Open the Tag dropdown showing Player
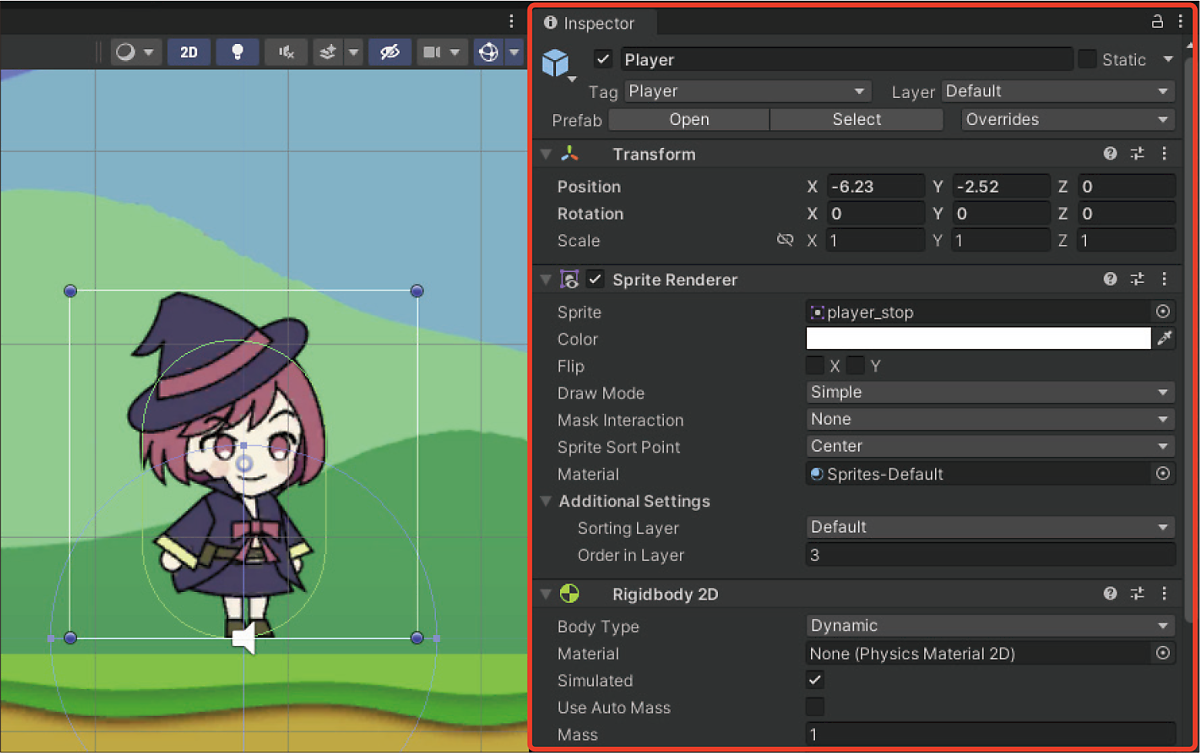This screenshot has height=753, width=1200. point(748,91)
